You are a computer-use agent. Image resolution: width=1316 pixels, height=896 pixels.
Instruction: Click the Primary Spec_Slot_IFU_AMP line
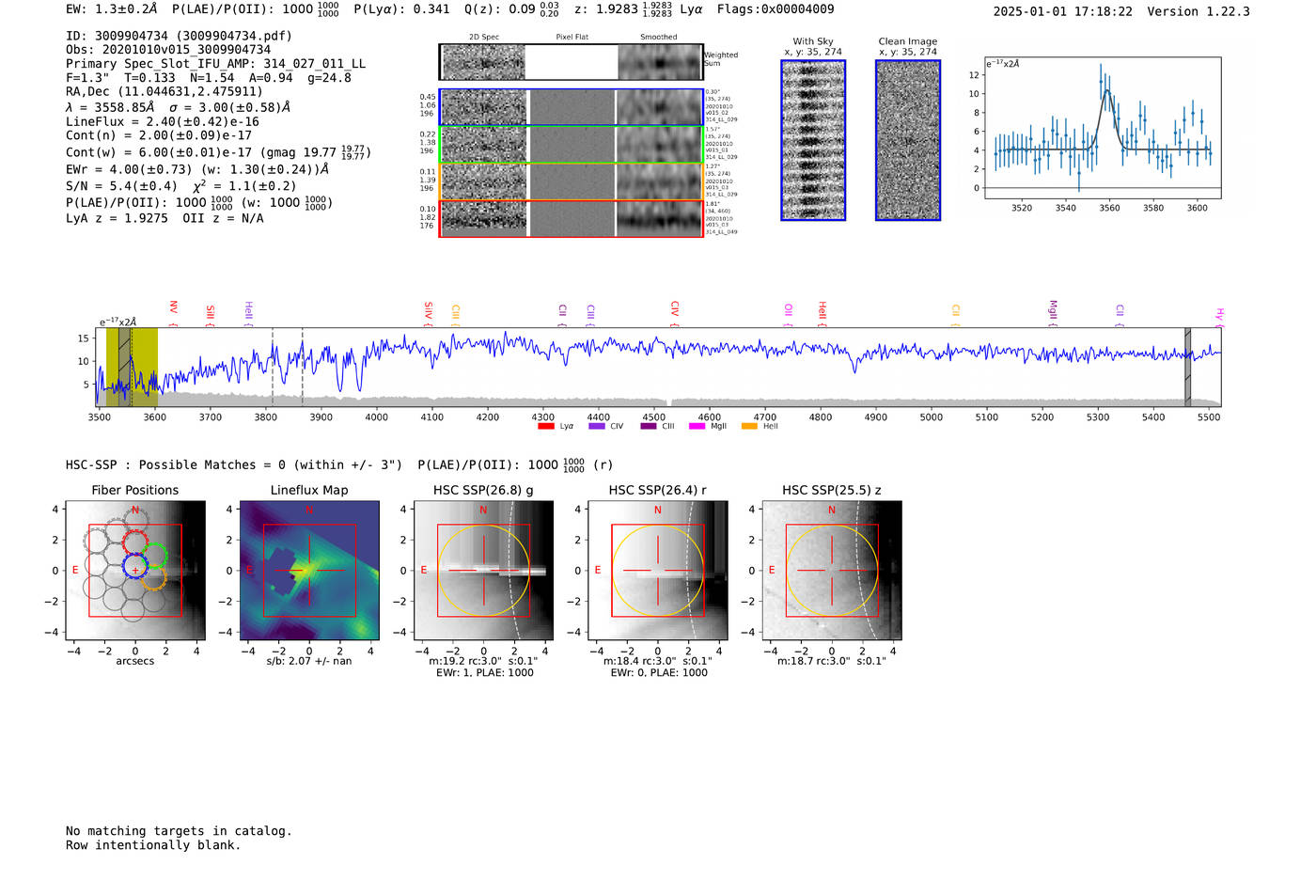tap(216, 64)
